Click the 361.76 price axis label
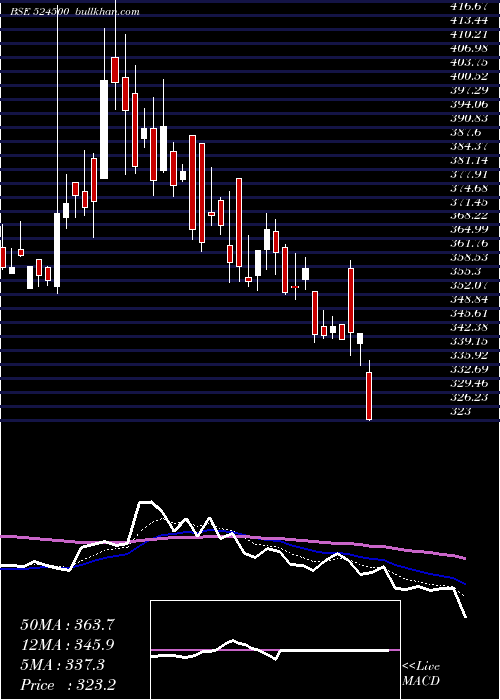Viewport: 500px width, 700px height. tap(470, 244)
